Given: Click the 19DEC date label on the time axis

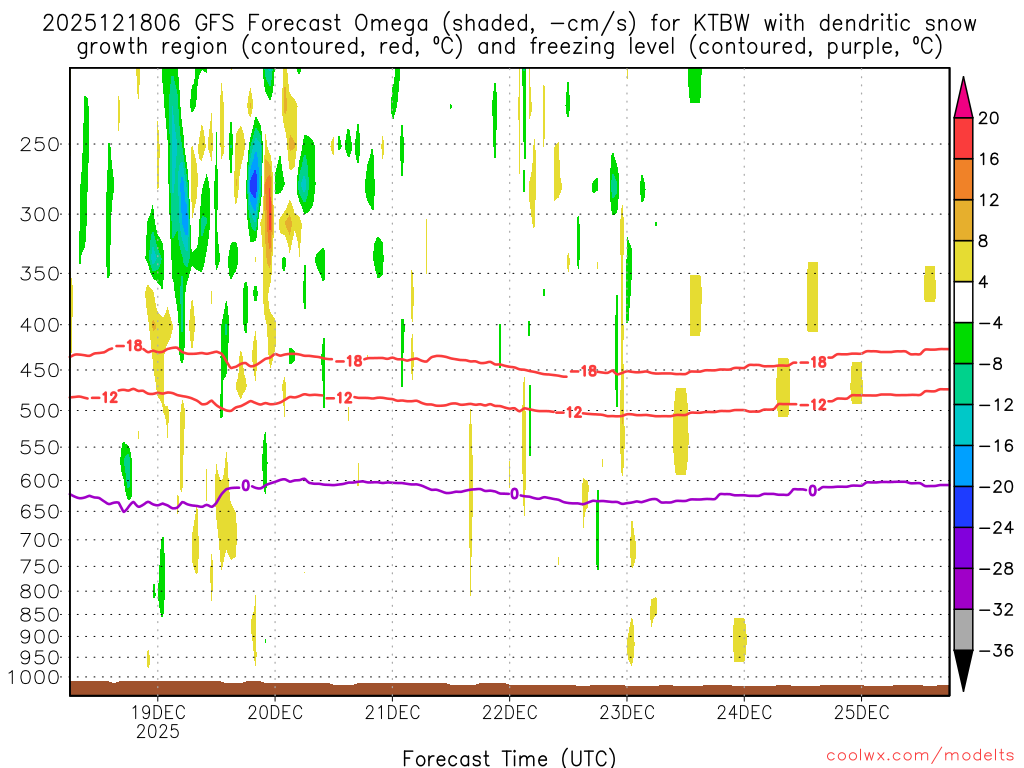Looking at the screenshot, I should coord(158,712).
